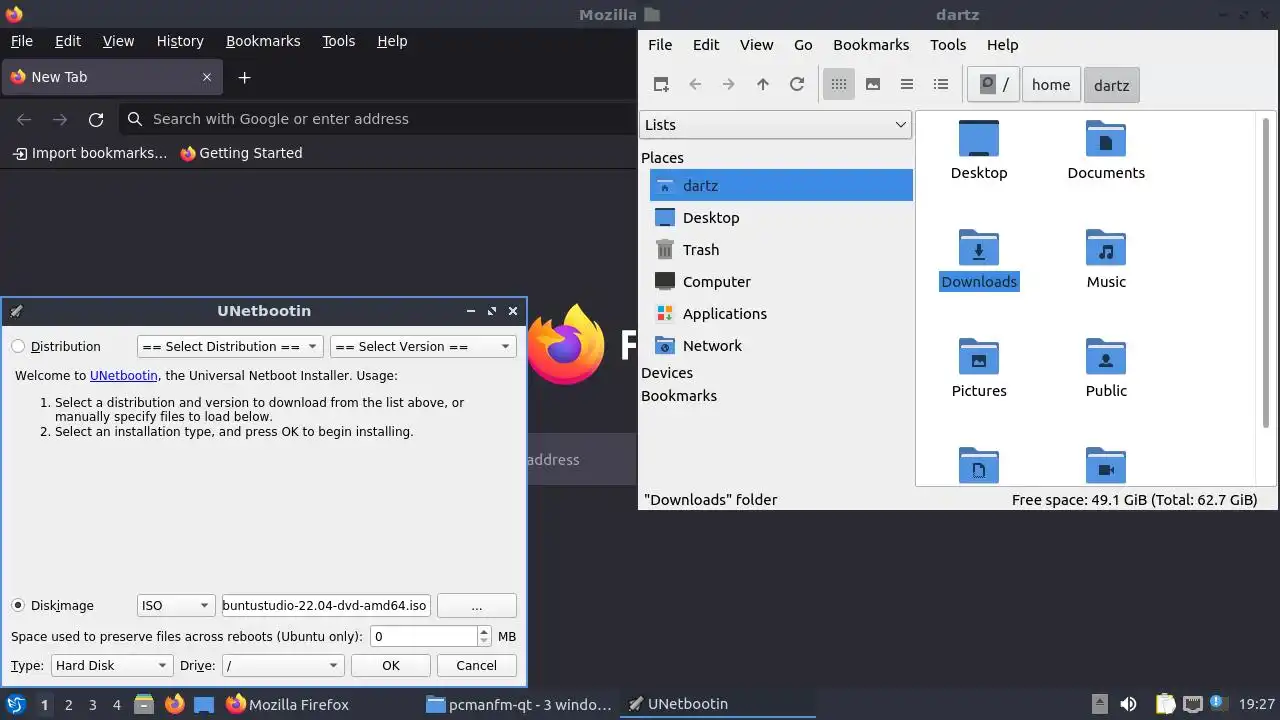Screen dimensions: 1280x720
Task: Open the file manager Tools menu
Action: pos(948,45)
